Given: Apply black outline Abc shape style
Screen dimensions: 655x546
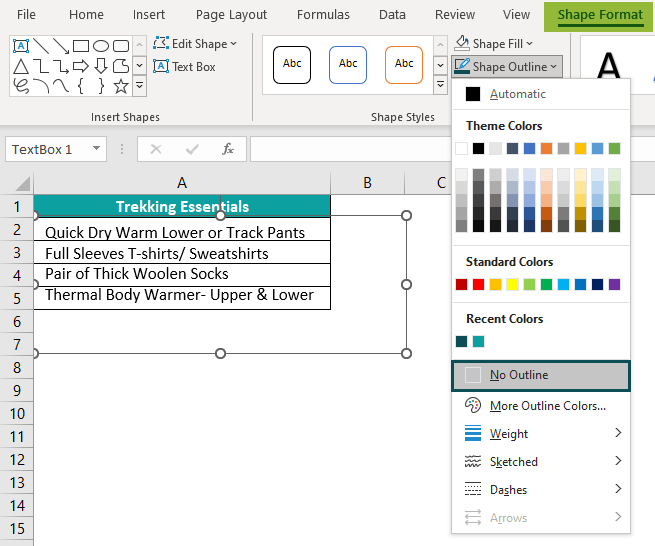Looking at the screenshot, I should [292, 65].
